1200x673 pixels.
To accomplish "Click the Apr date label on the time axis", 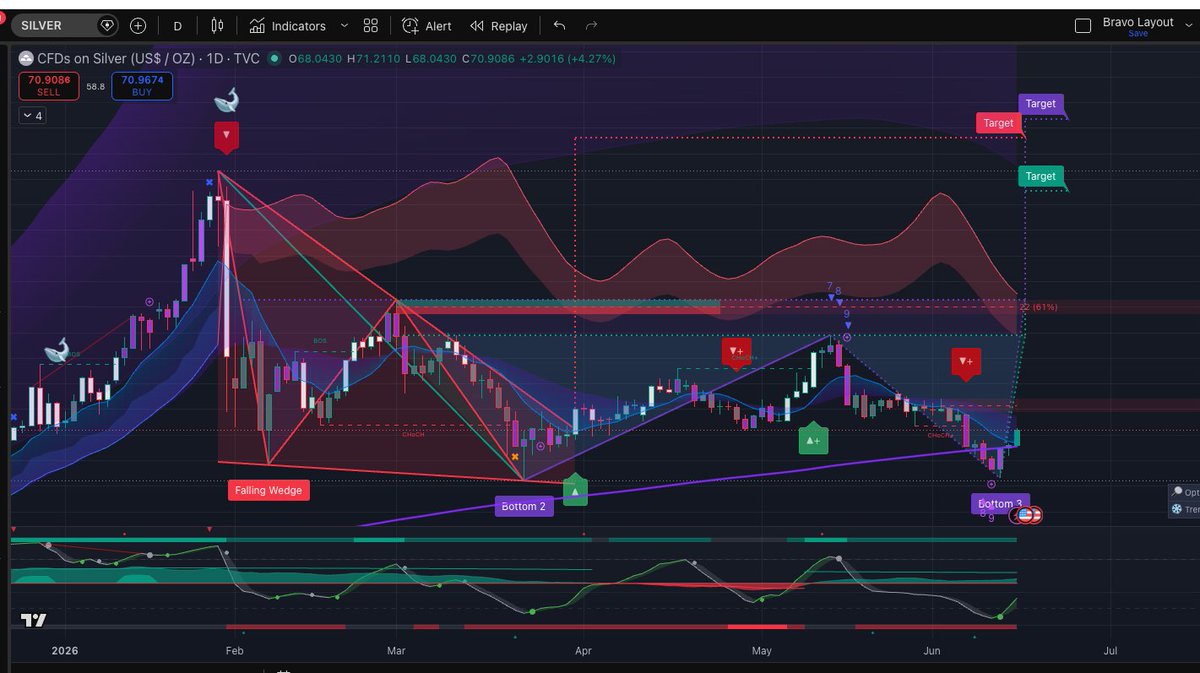I will (x=583, y=650).
